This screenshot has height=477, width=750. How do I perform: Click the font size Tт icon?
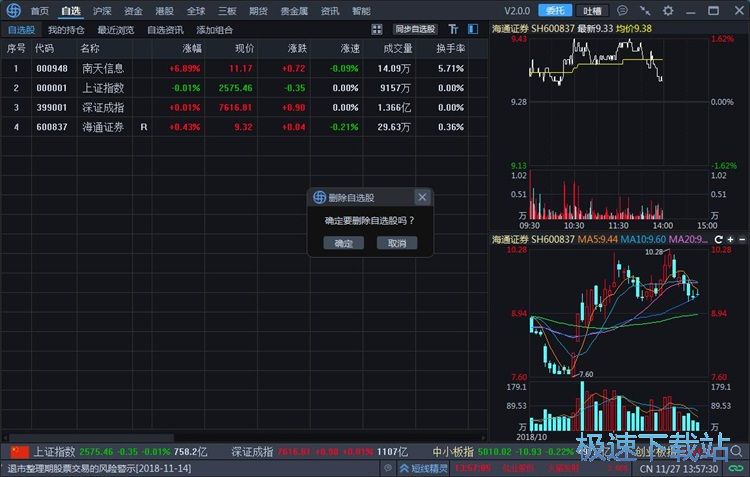[x=453, y=30]
